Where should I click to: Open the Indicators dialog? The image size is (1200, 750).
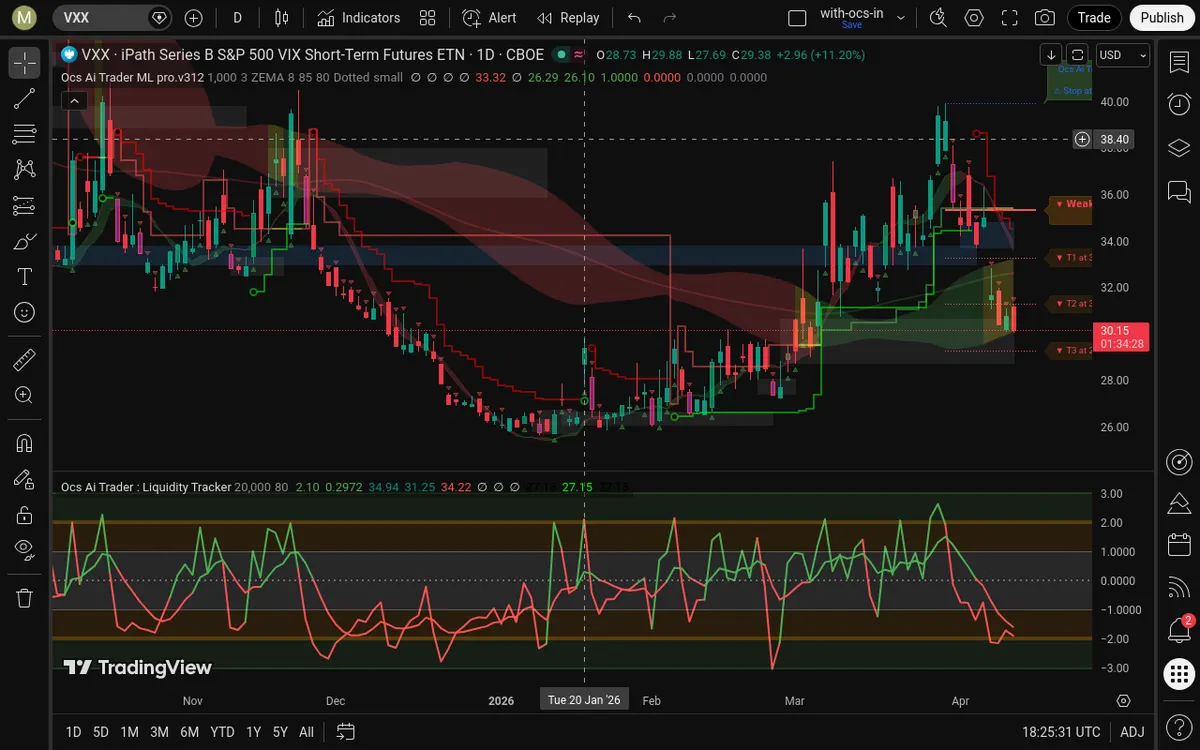pyautogui.click(x=358, y=18)
